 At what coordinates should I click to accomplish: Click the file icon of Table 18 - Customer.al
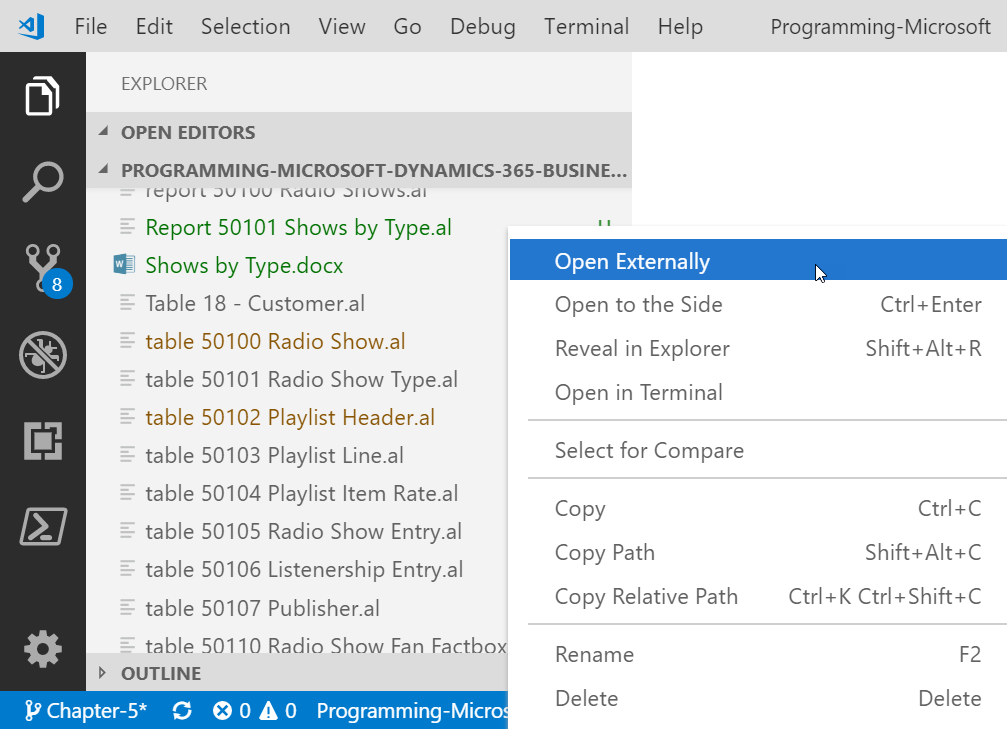pyautogui.click(x=127, y=303)
